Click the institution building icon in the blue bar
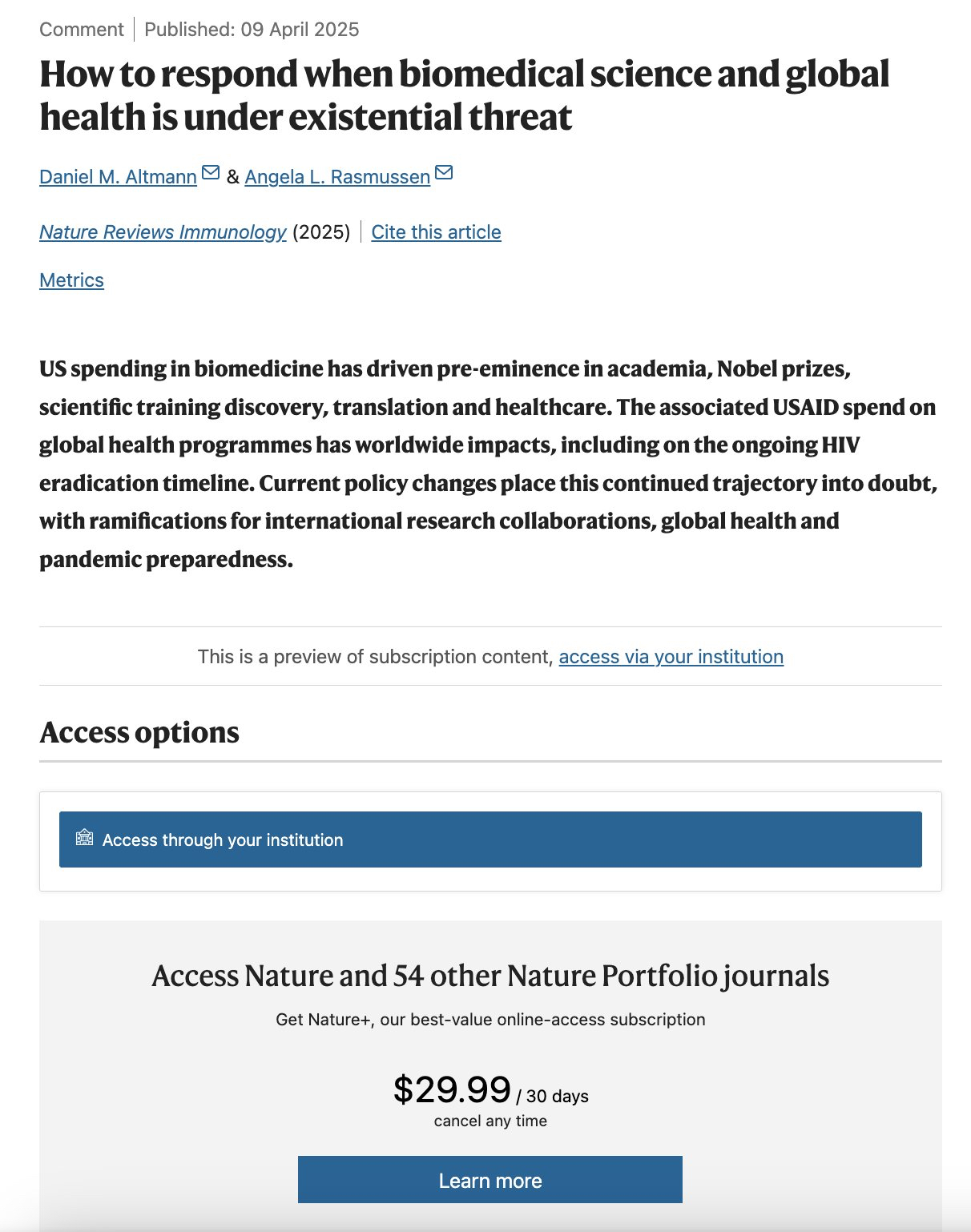 [84, 839]
